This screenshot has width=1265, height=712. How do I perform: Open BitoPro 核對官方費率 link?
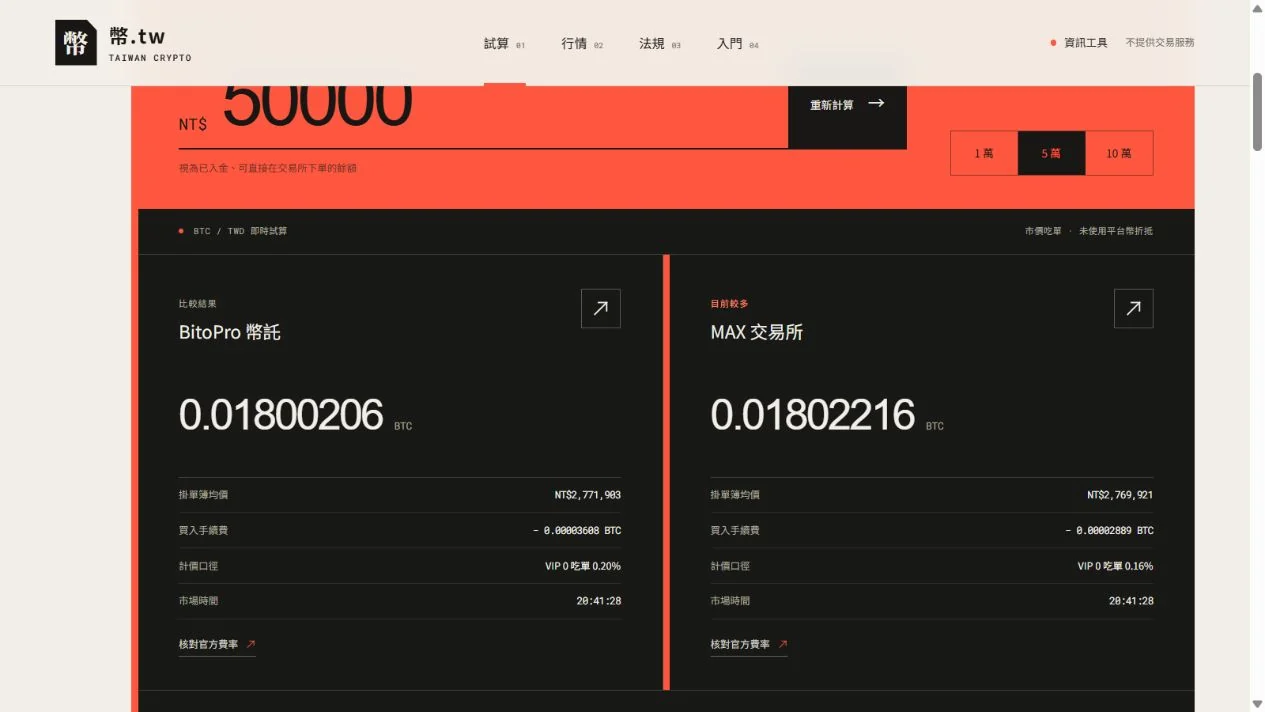point(217,645)
